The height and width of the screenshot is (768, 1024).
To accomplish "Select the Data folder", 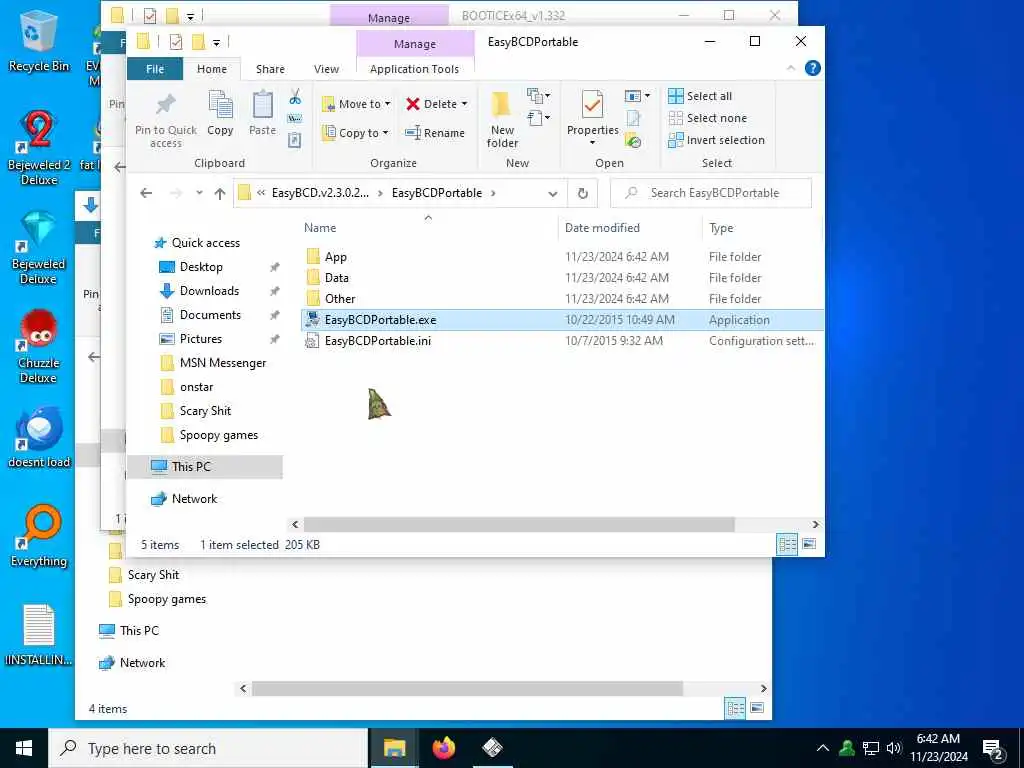I will 336,278.
